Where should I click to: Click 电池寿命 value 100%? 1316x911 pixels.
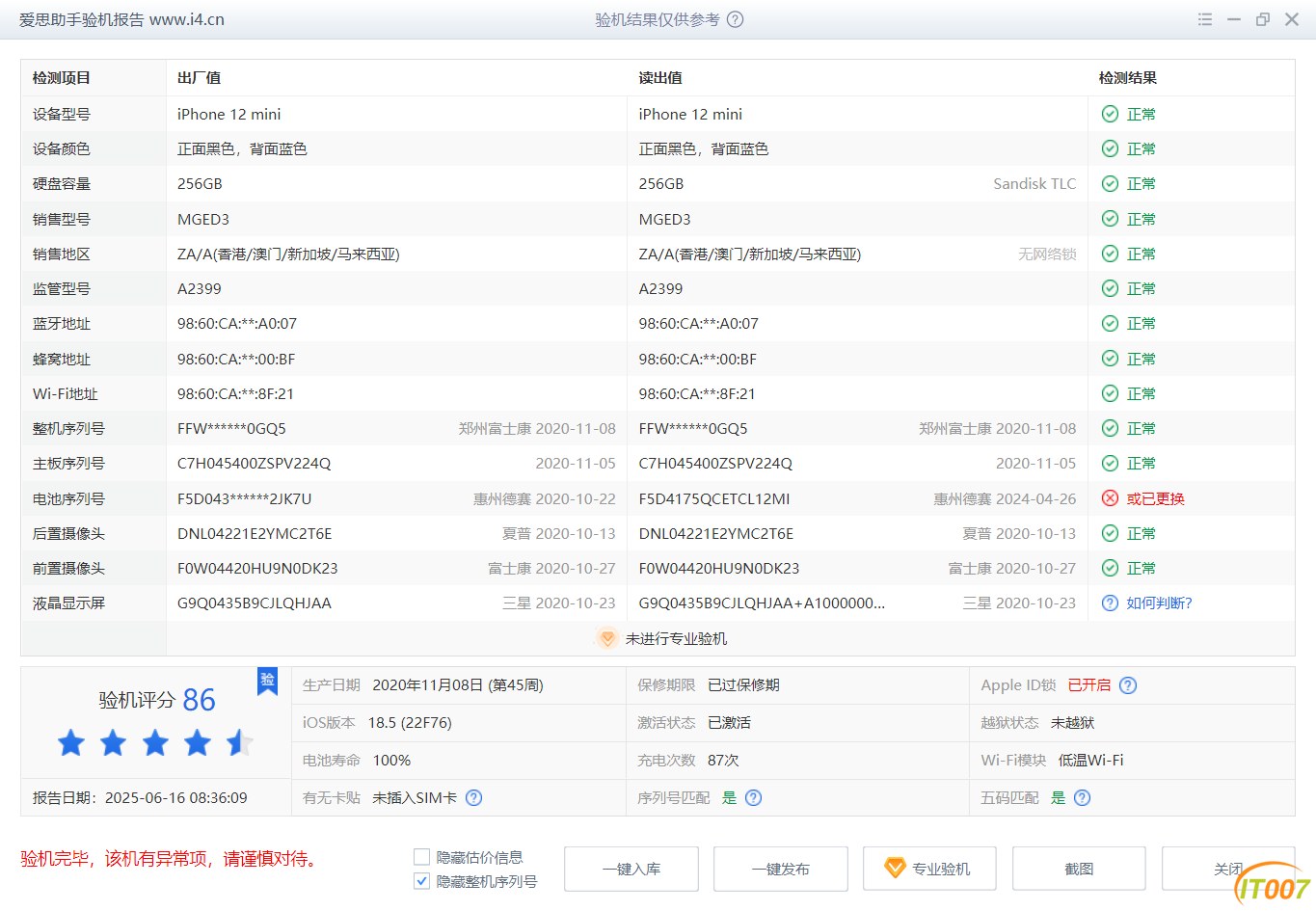(x=391, y=760)
